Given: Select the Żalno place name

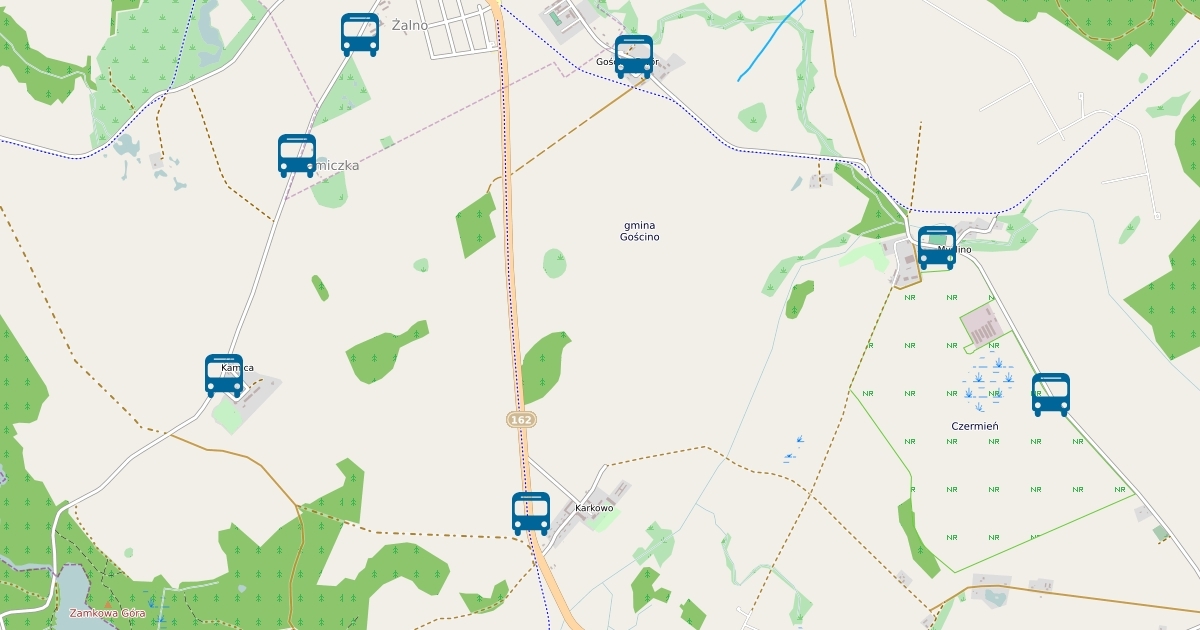Looking at the screenshot, I should click(x=410, y=25).
